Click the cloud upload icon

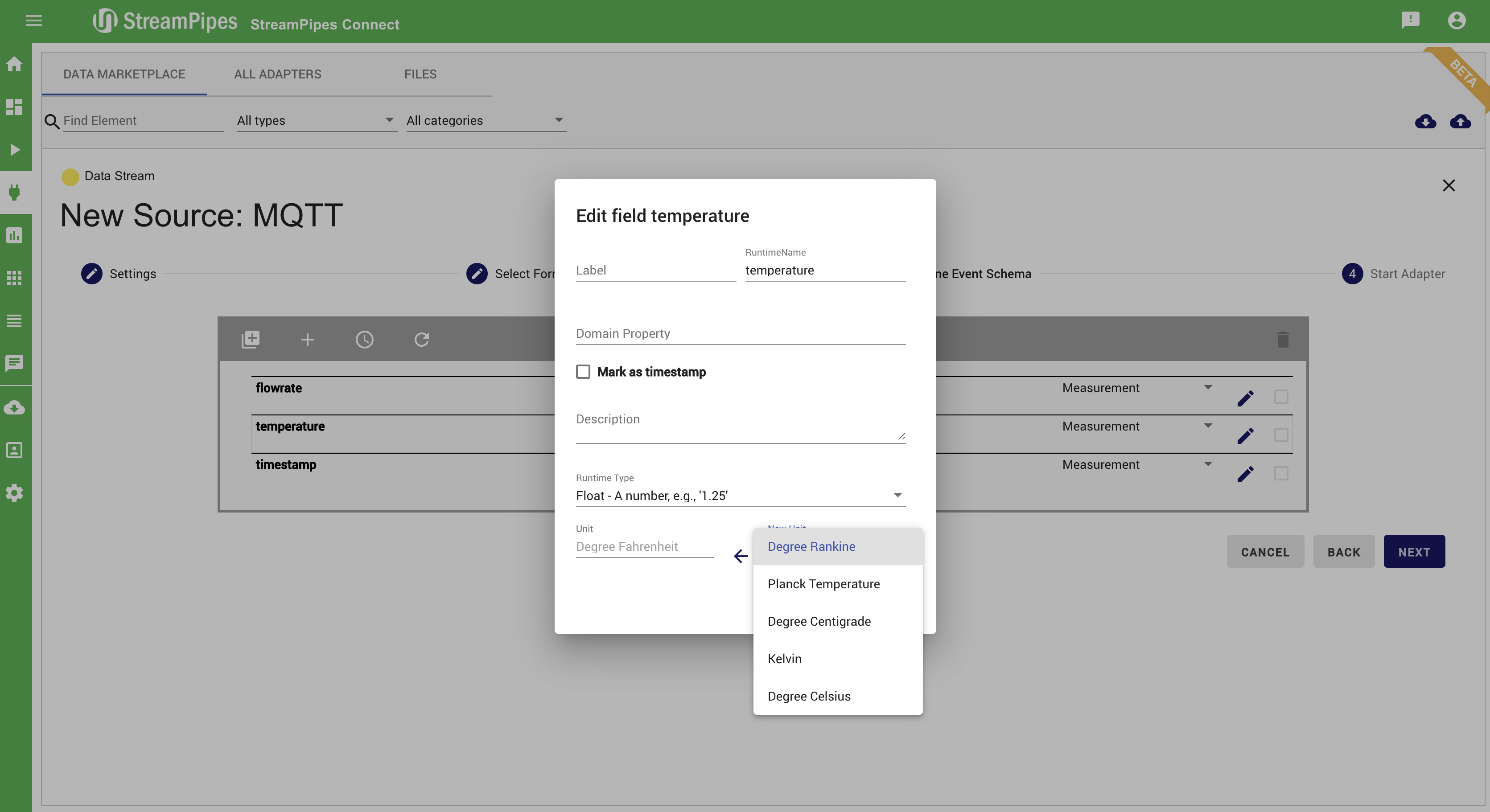point(1460,122)
